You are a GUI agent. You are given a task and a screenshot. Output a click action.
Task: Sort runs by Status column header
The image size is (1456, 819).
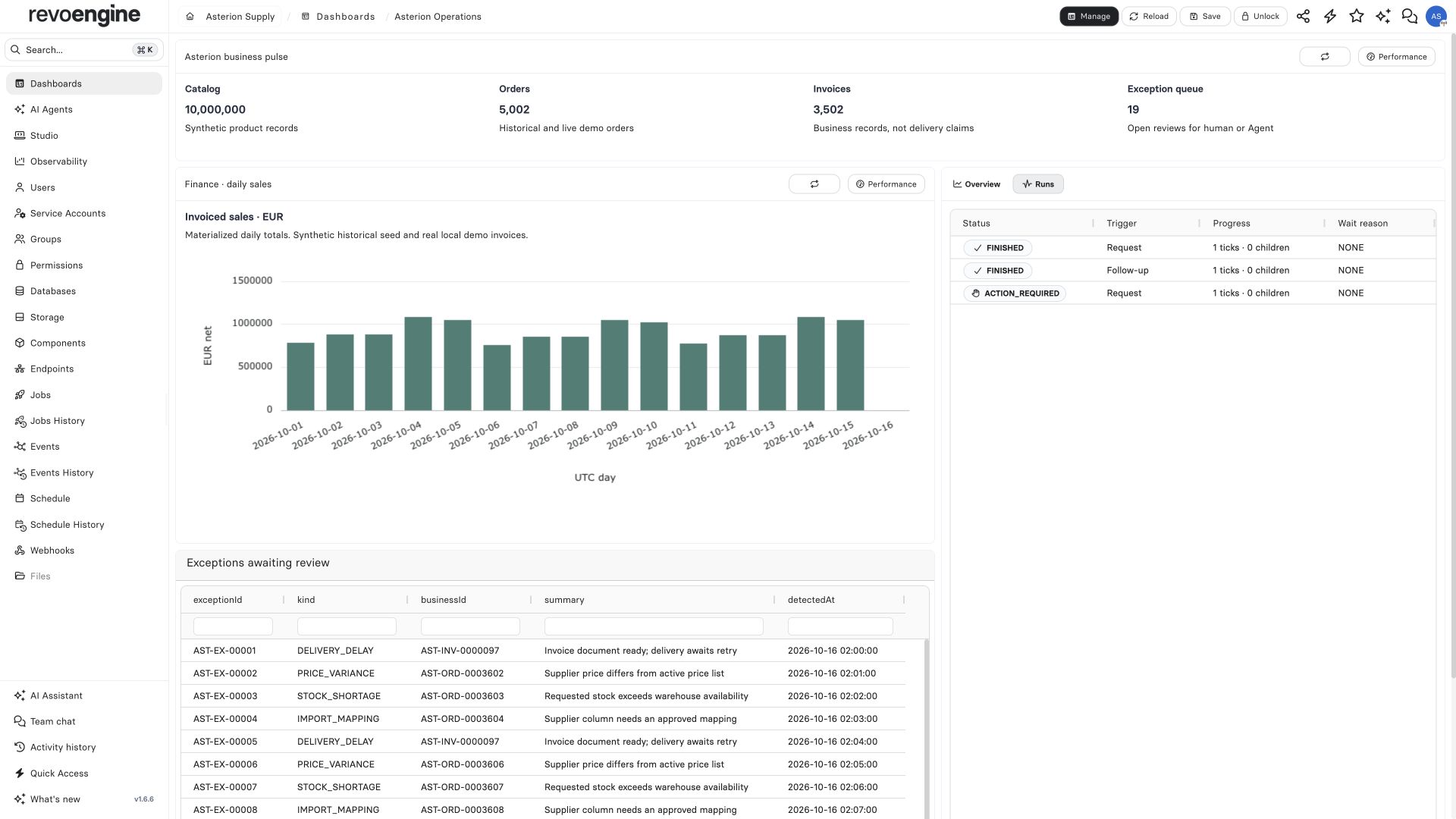(1022, 224)
